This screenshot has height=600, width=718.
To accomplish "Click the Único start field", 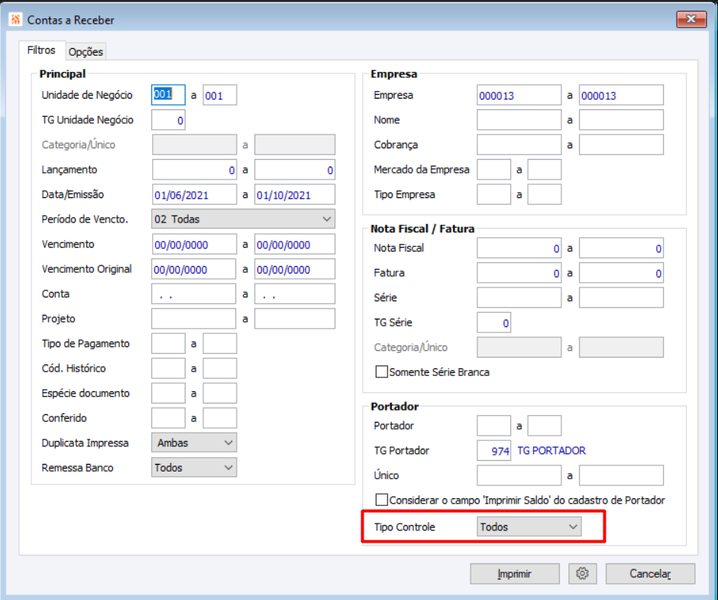I will click(x=519, y=475).
